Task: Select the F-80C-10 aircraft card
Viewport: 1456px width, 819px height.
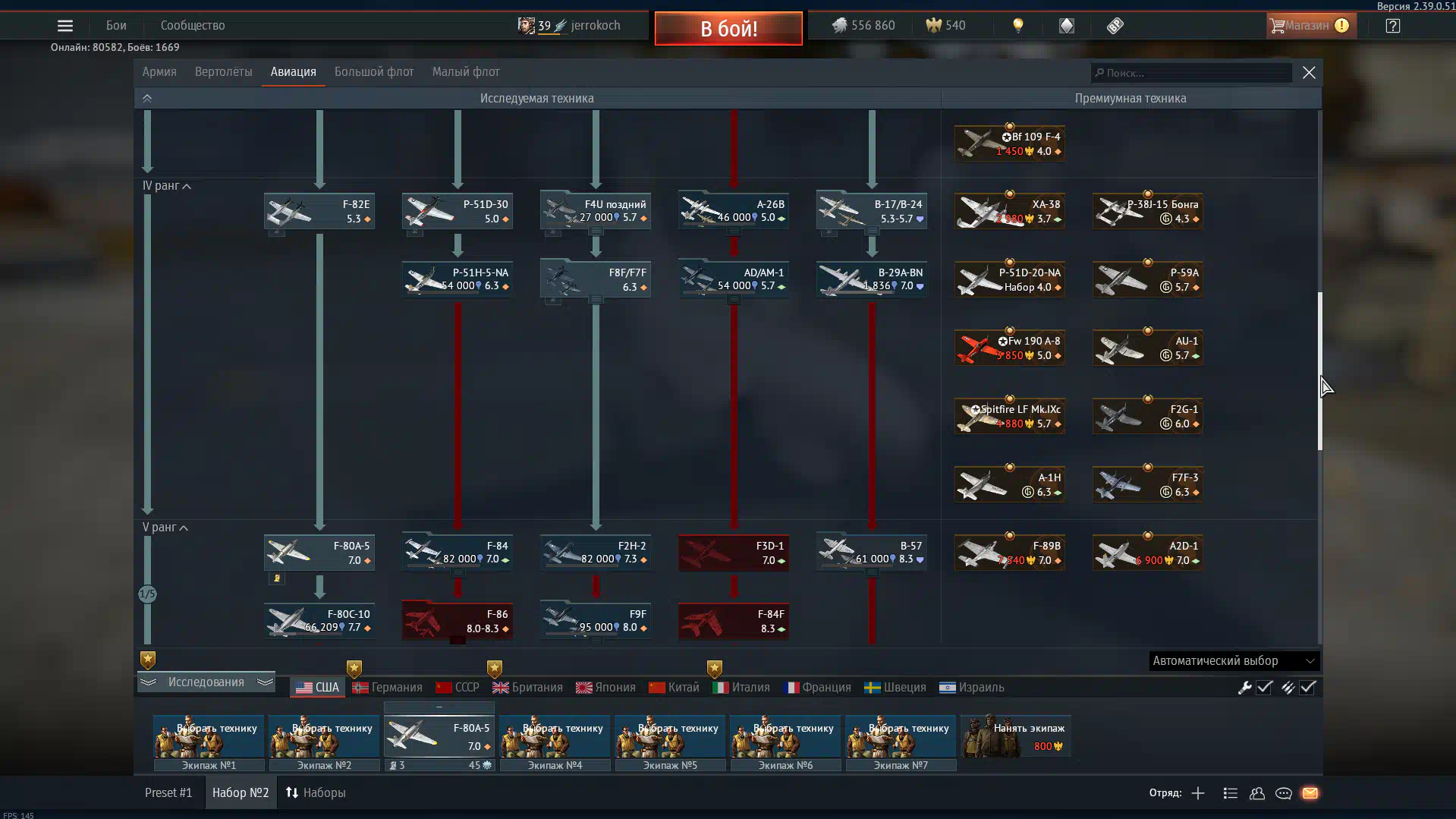Action: tap(319, 621)
